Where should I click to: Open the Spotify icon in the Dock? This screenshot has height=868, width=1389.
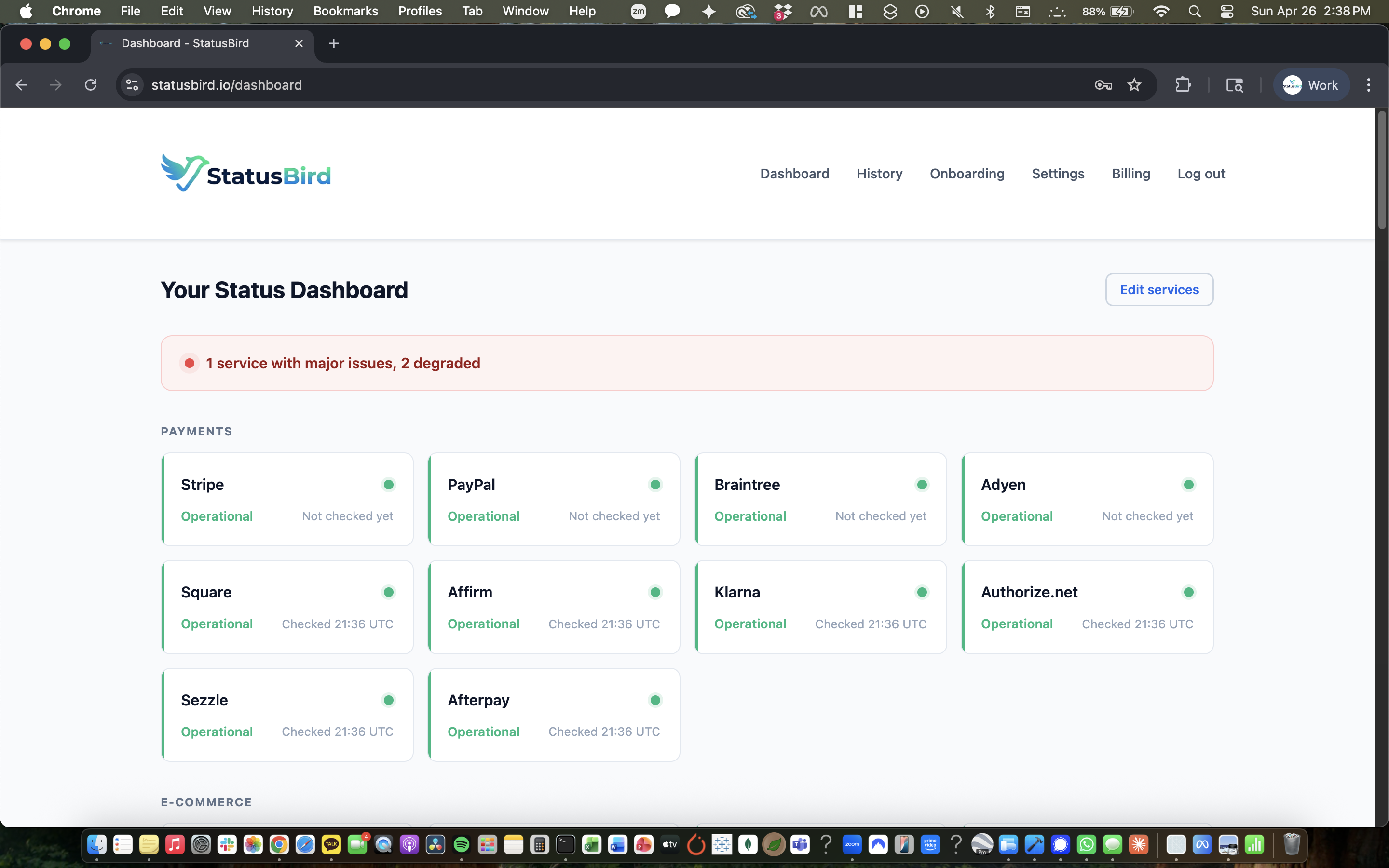(462, 844)
